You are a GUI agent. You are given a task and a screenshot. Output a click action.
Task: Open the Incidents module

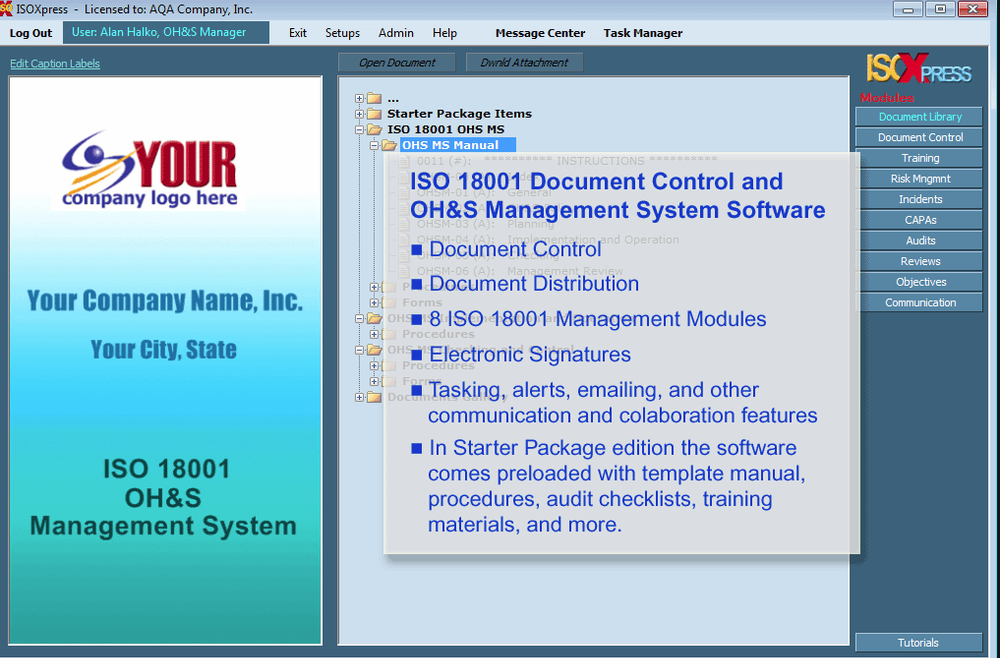click(919, 200)
